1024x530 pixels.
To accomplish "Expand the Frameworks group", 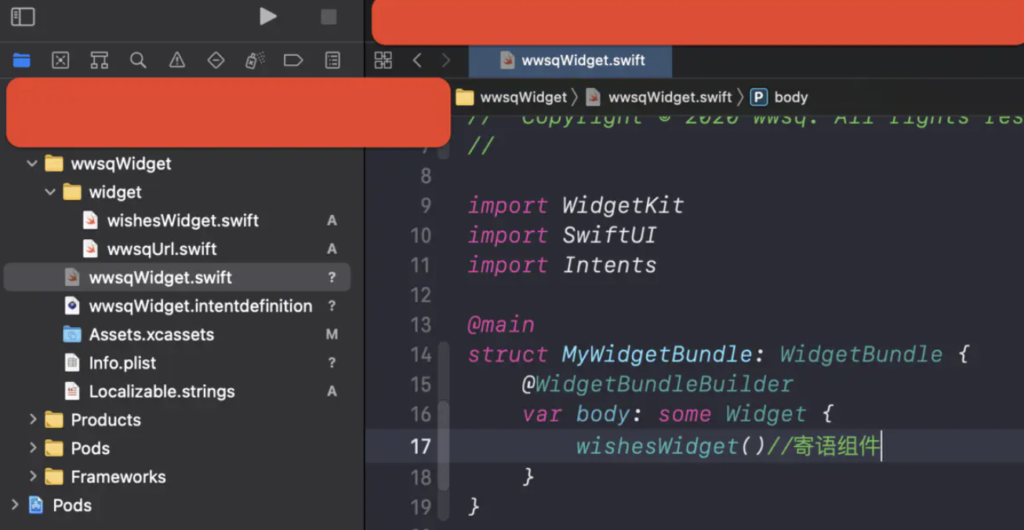I will (33, 476).
